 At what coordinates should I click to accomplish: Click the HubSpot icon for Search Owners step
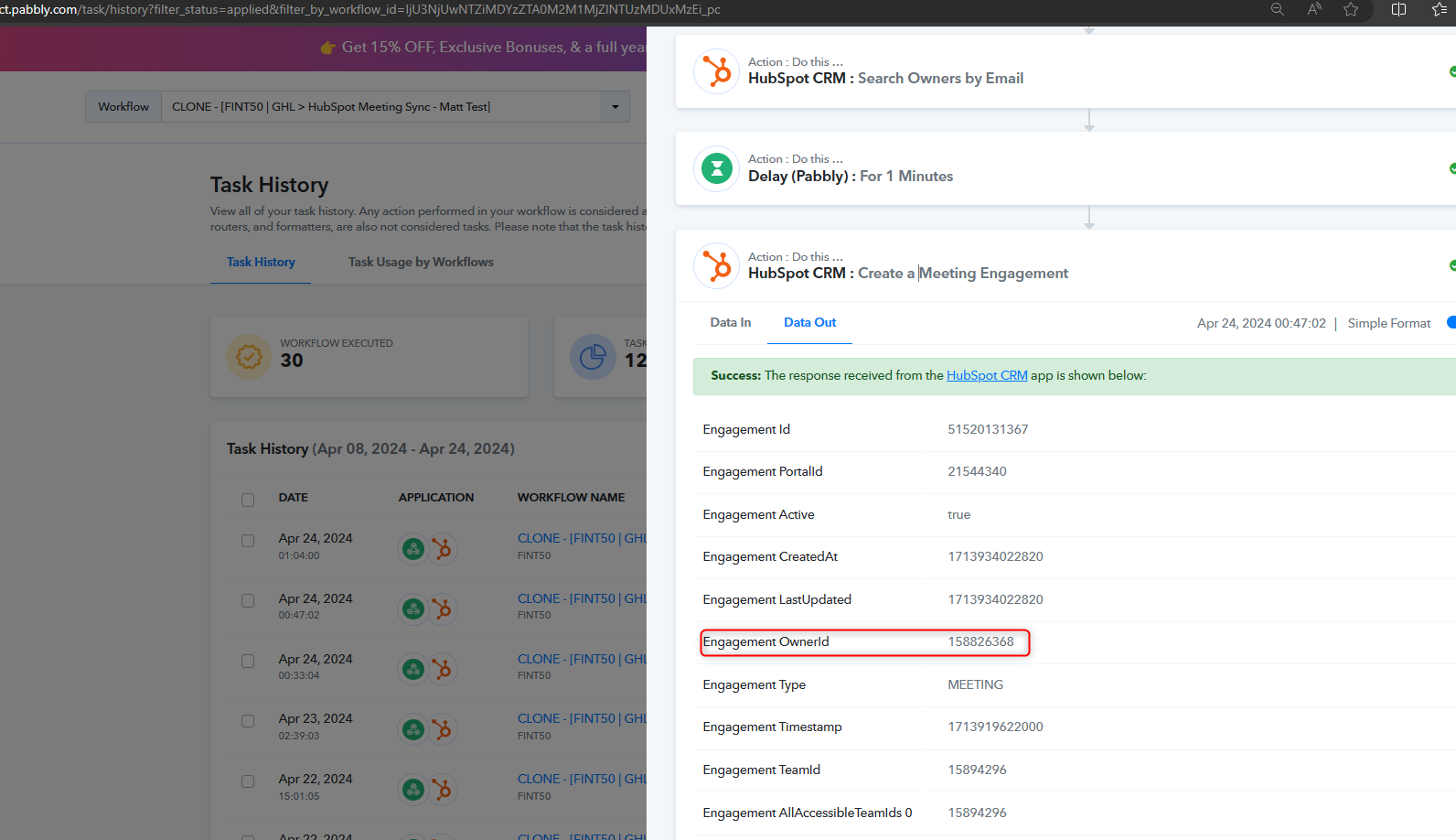(716, 71)
